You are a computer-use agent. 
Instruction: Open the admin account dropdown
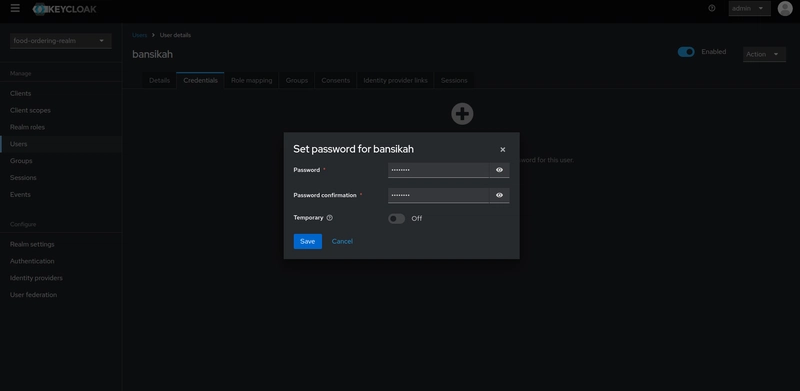point(749,8)
